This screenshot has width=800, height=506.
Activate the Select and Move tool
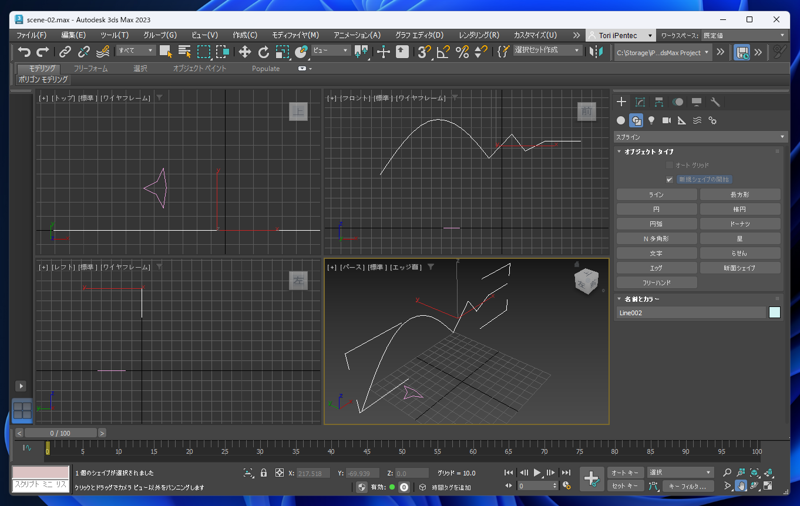click(244, 52)
